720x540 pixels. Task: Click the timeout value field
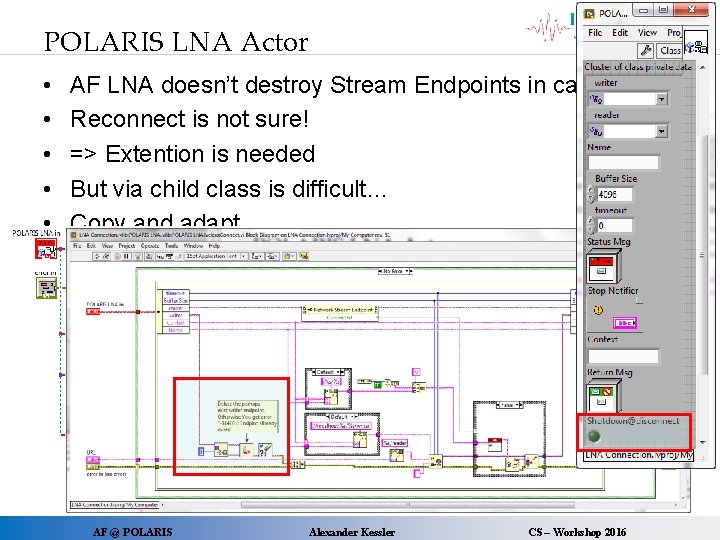point(615,225)
